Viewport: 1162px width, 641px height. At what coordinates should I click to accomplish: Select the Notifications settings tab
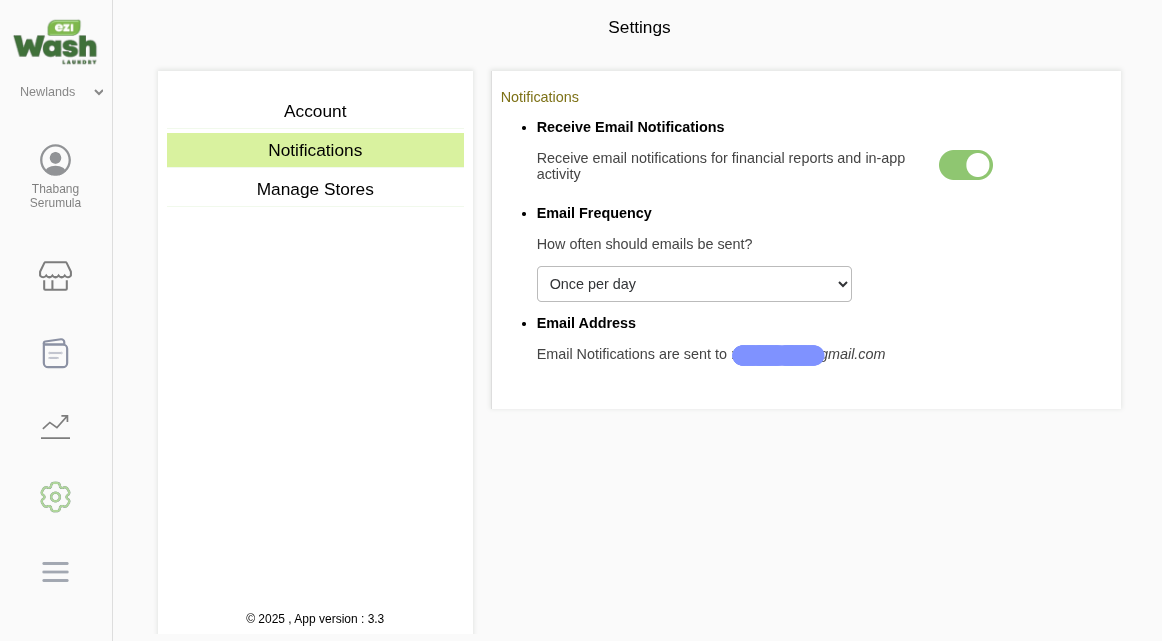pyautogui.click(x=315, y=150)
